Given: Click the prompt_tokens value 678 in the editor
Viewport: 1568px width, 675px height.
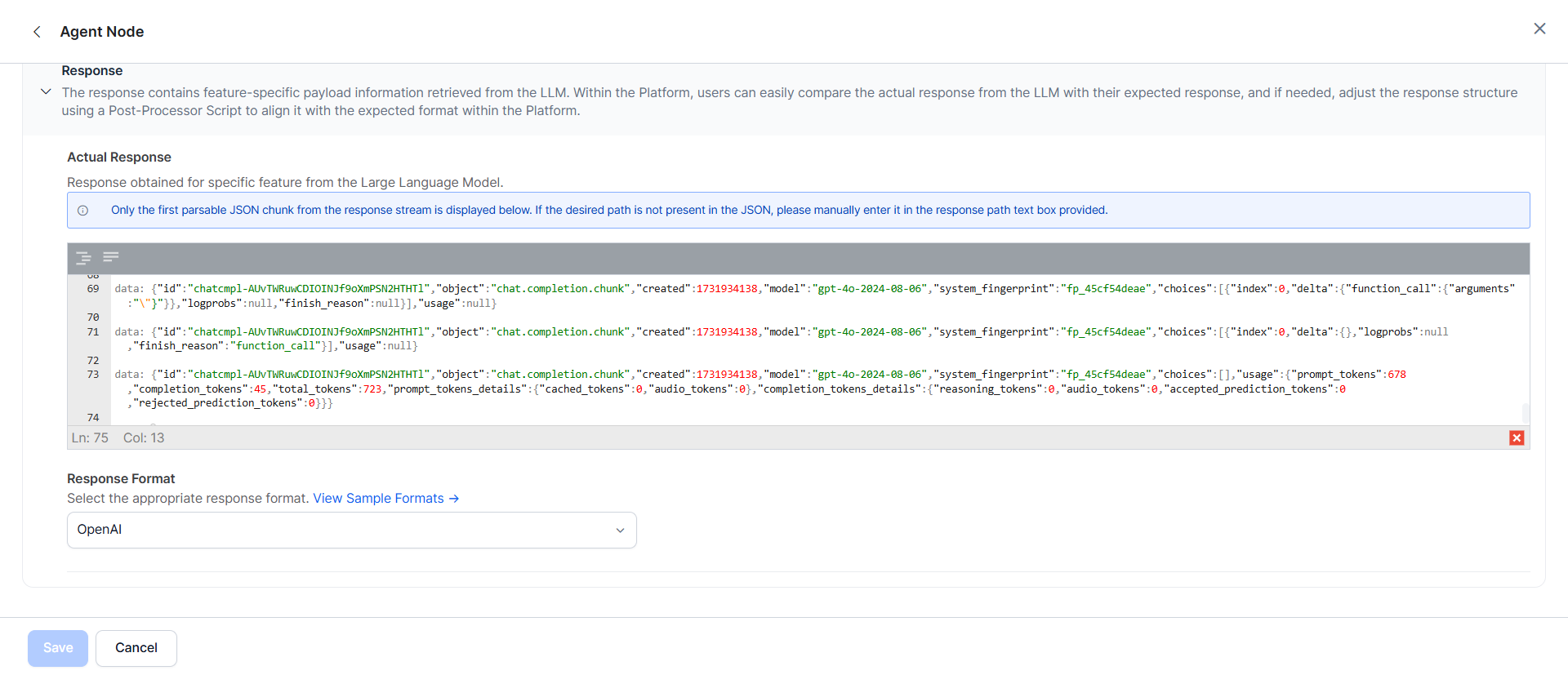Looking at the screenshot, I should (x=1396, y=375).
